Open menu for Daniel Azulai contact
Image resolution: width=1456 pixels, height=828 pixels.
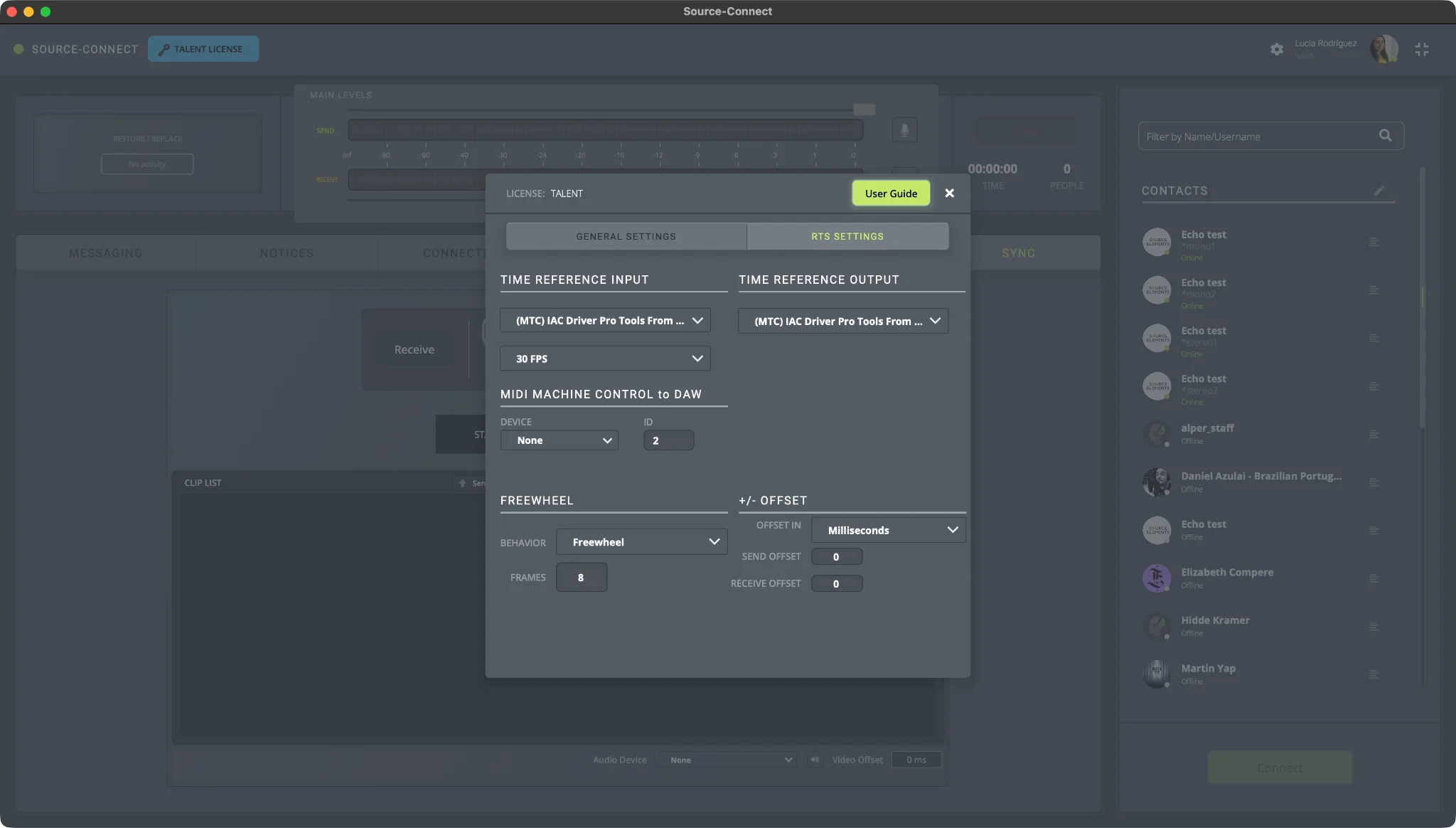pos(1374,482)
